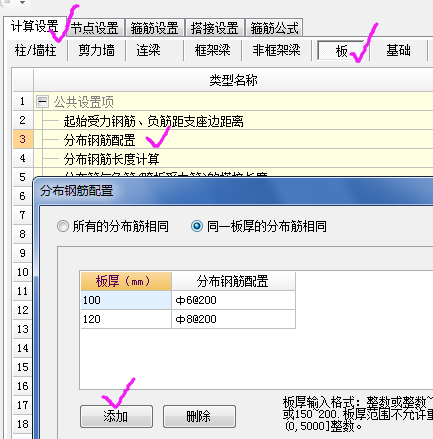Select the 120 thickness cell
Screen dimensions: 433x439
point(126,319)
